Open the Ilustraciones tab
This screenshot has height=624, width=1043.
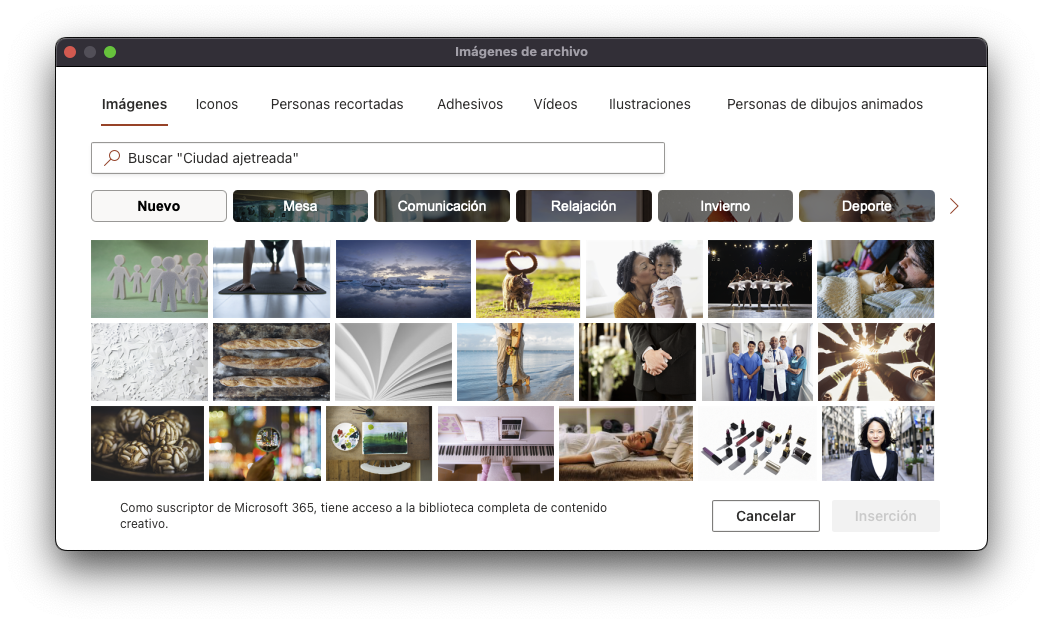(650, 104)
